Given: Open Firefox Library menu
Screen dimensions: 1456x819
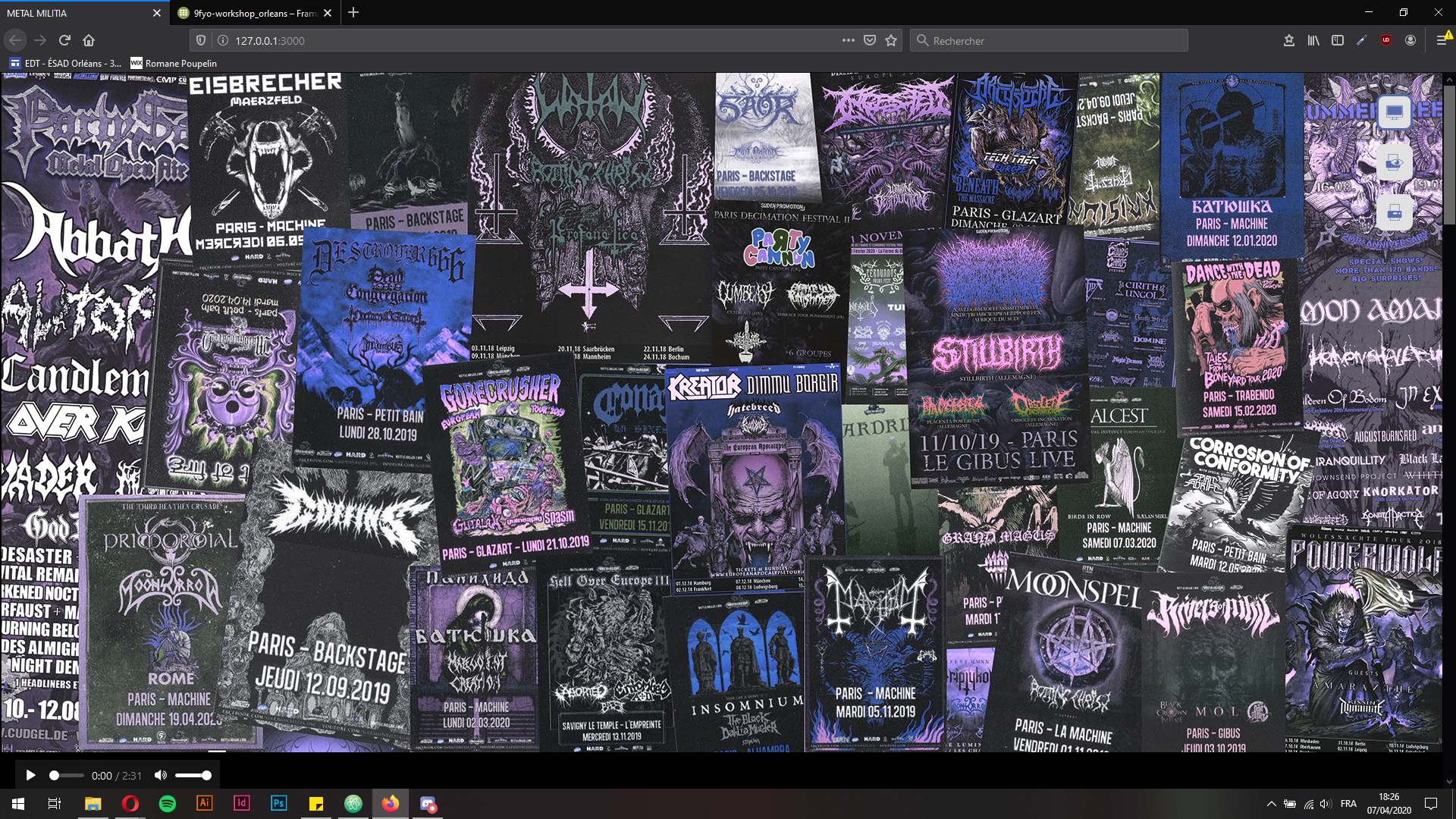Looking at the screenshot, I should 1313,40.
